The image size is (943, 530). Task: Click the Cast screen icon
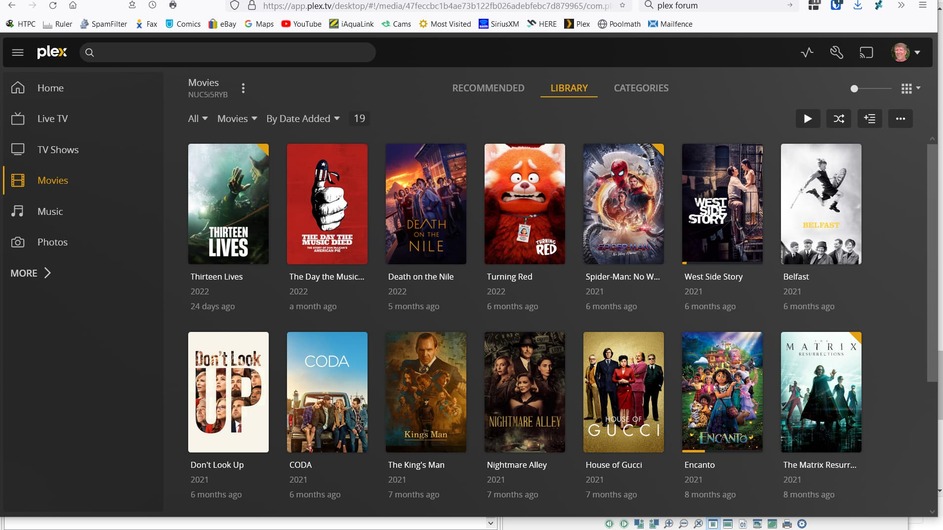point(866,52)
